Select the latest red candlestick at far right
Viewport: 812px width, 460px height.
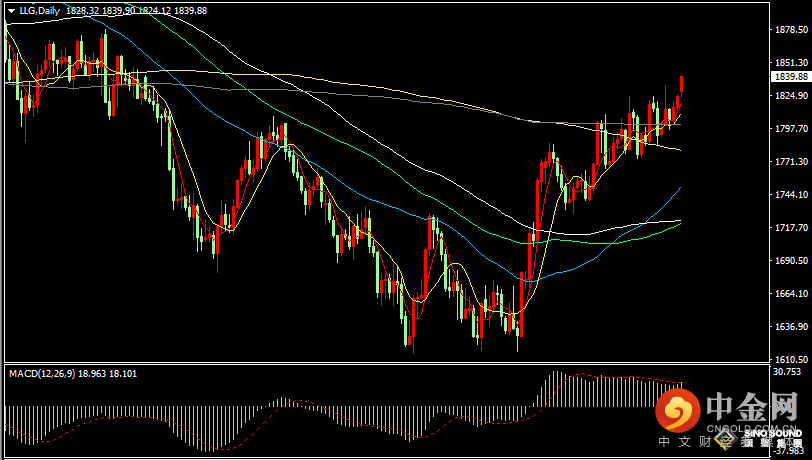tap(682, 86)
